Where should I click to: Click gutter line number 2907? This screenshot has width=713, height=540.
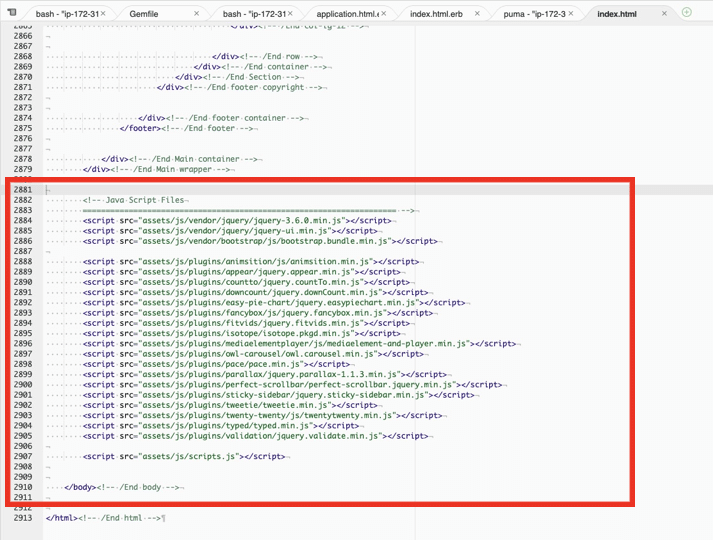[x=23, y=456]
